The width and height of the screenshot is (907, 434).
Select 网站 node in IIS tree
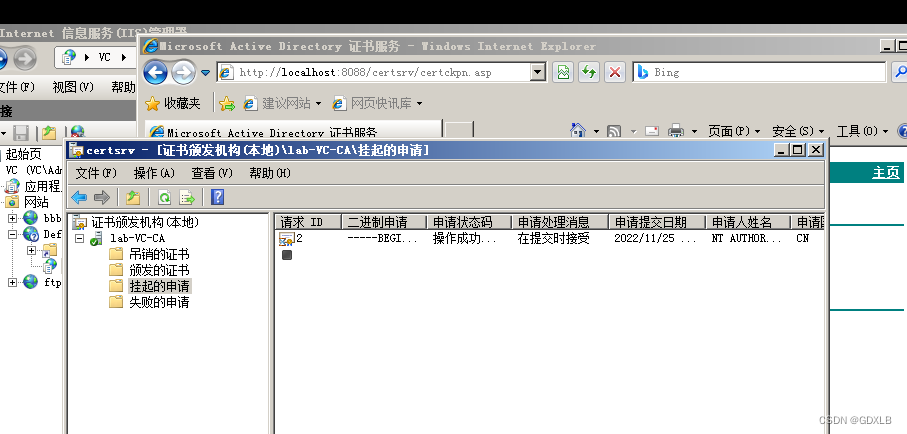pyautogui.click(x=36, y=203)
